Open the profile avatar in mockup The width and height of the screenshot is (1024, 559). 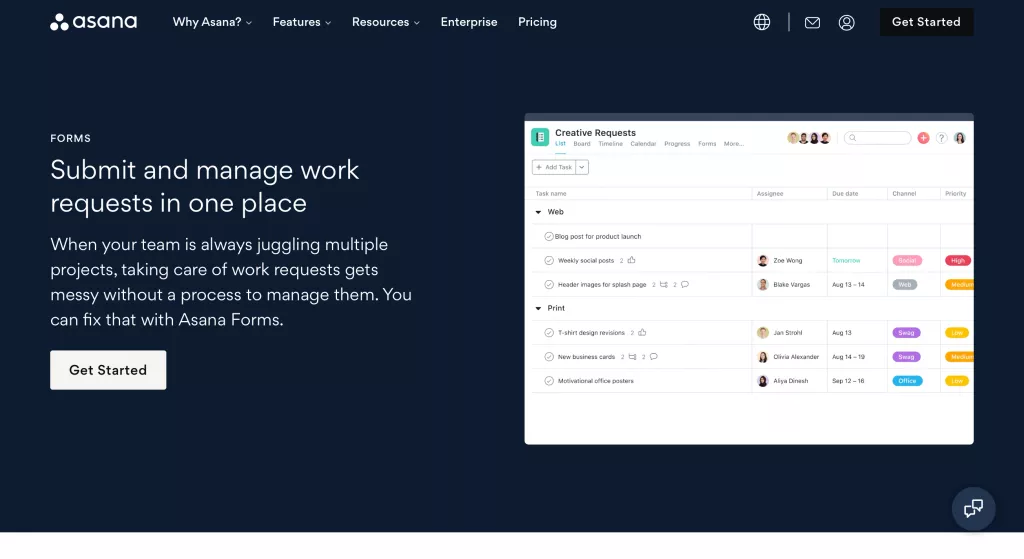[959, 138]
